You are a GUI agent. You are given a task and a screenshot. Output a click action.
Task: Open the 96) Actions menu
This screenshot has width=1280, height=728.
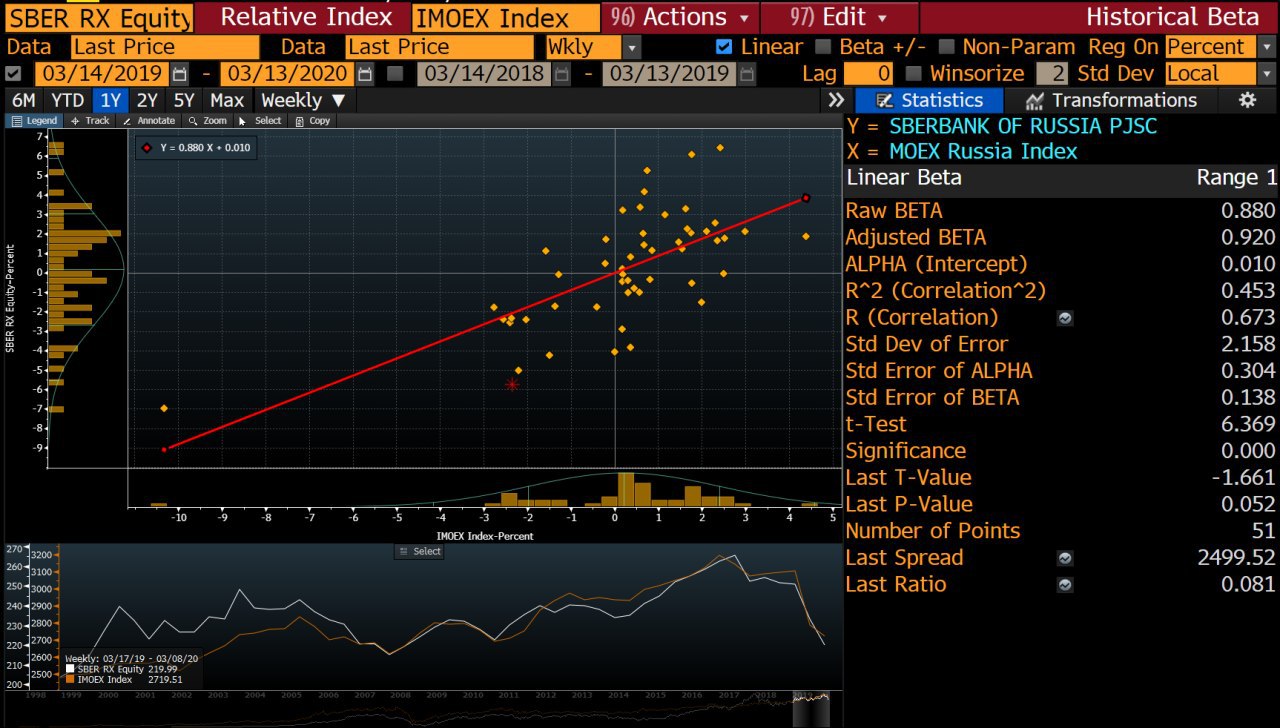(680, 17)
